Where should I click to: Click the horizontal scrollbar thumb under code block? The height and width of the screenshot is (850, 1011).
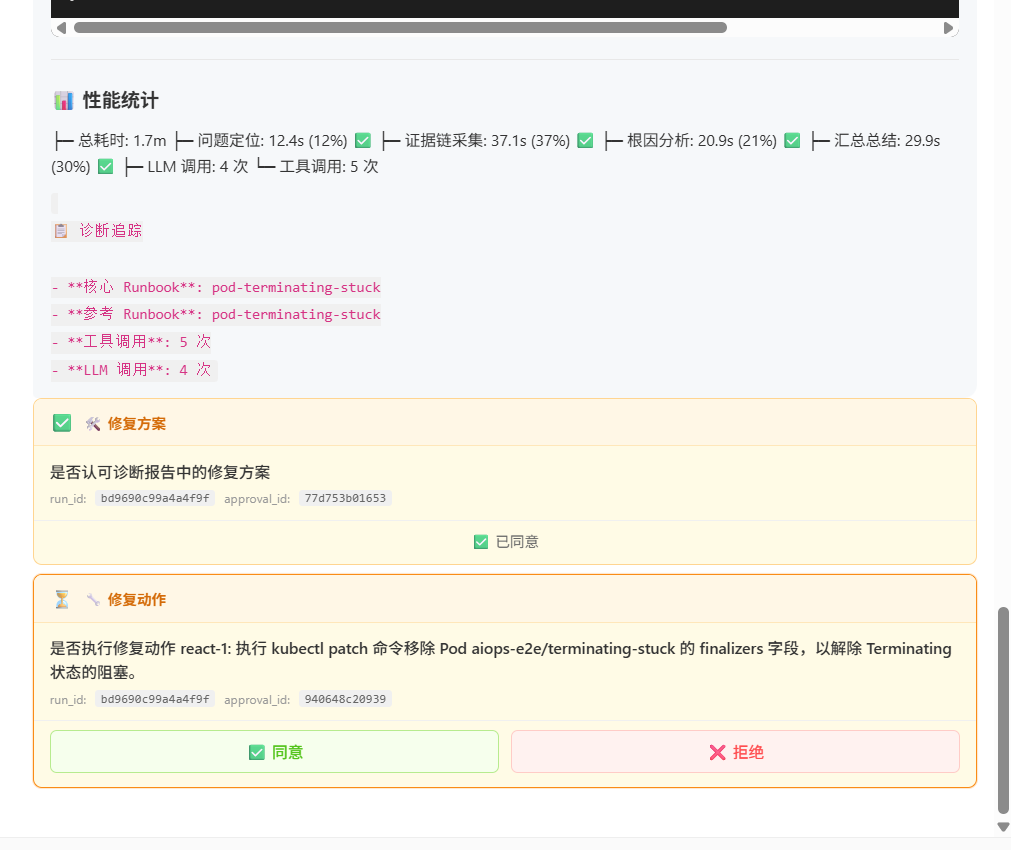coord(400,28)
